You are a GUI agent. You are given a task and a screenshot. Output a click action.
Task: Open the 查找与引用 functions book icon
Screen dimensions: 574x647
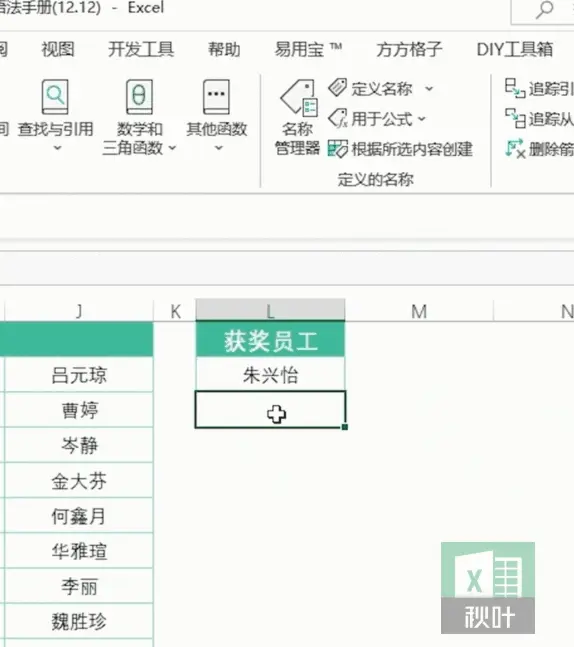click(55, 97)
